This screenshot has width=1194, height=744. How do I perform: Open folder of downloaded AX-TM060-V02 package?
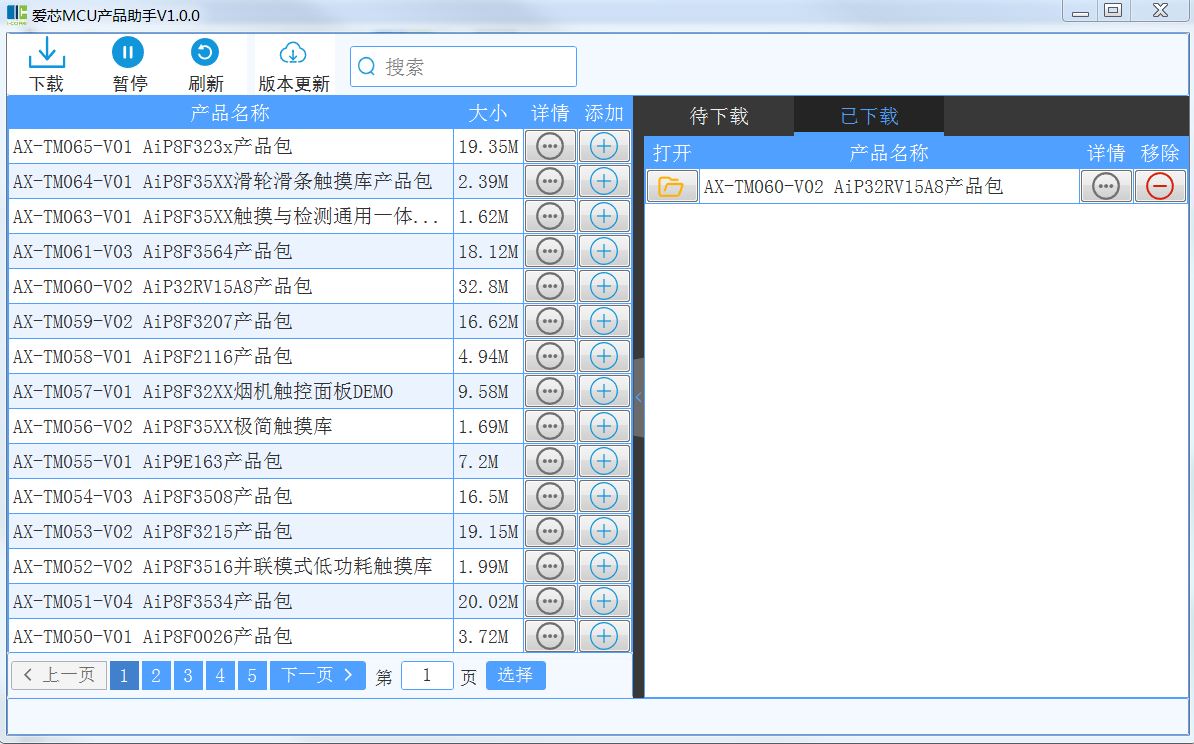tap(671, 187)
